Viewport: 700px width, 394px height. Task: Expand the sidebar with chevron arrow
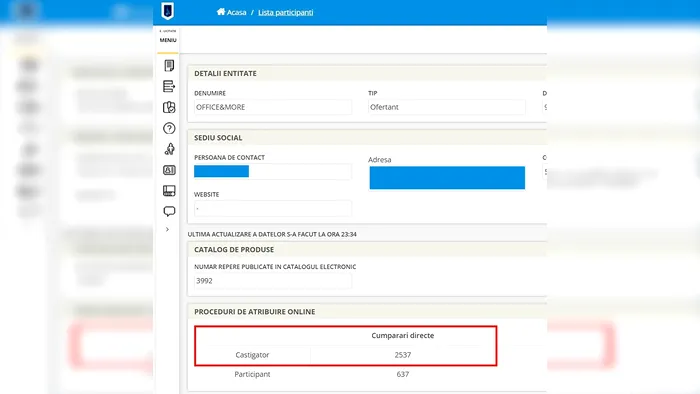[x=167, y=229]
